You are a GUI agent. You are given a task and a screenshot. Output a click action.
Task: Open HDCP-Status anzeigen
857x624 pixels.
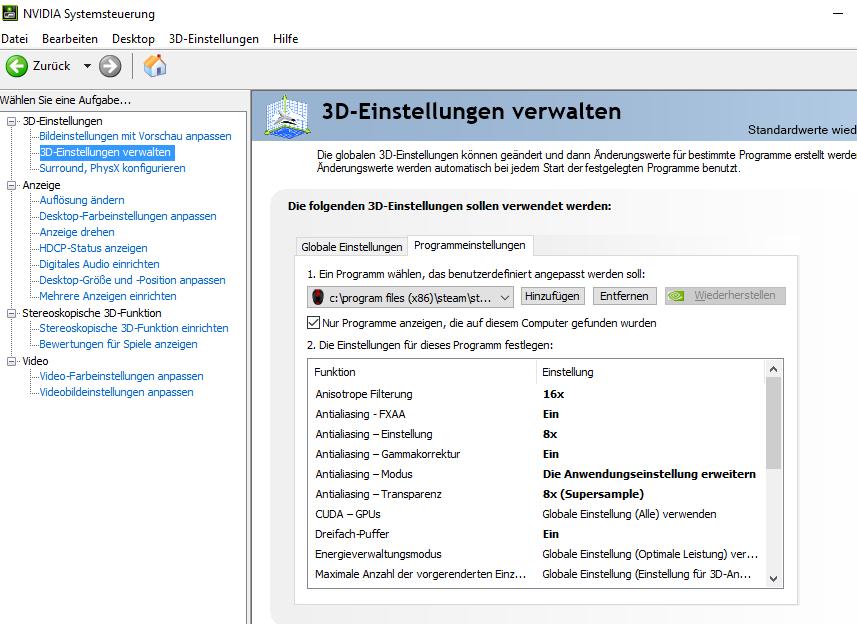[93, 248]
